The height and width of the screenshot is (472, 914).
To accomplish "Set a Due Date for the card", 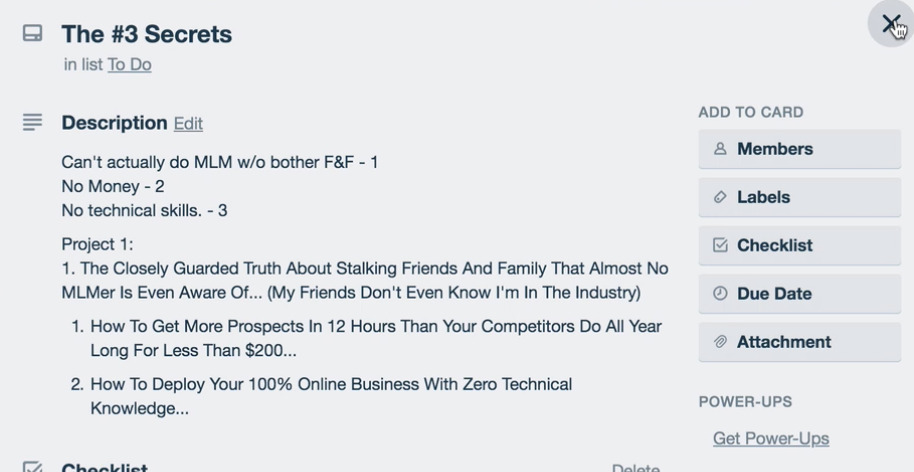I will click(x=800, y=294).
